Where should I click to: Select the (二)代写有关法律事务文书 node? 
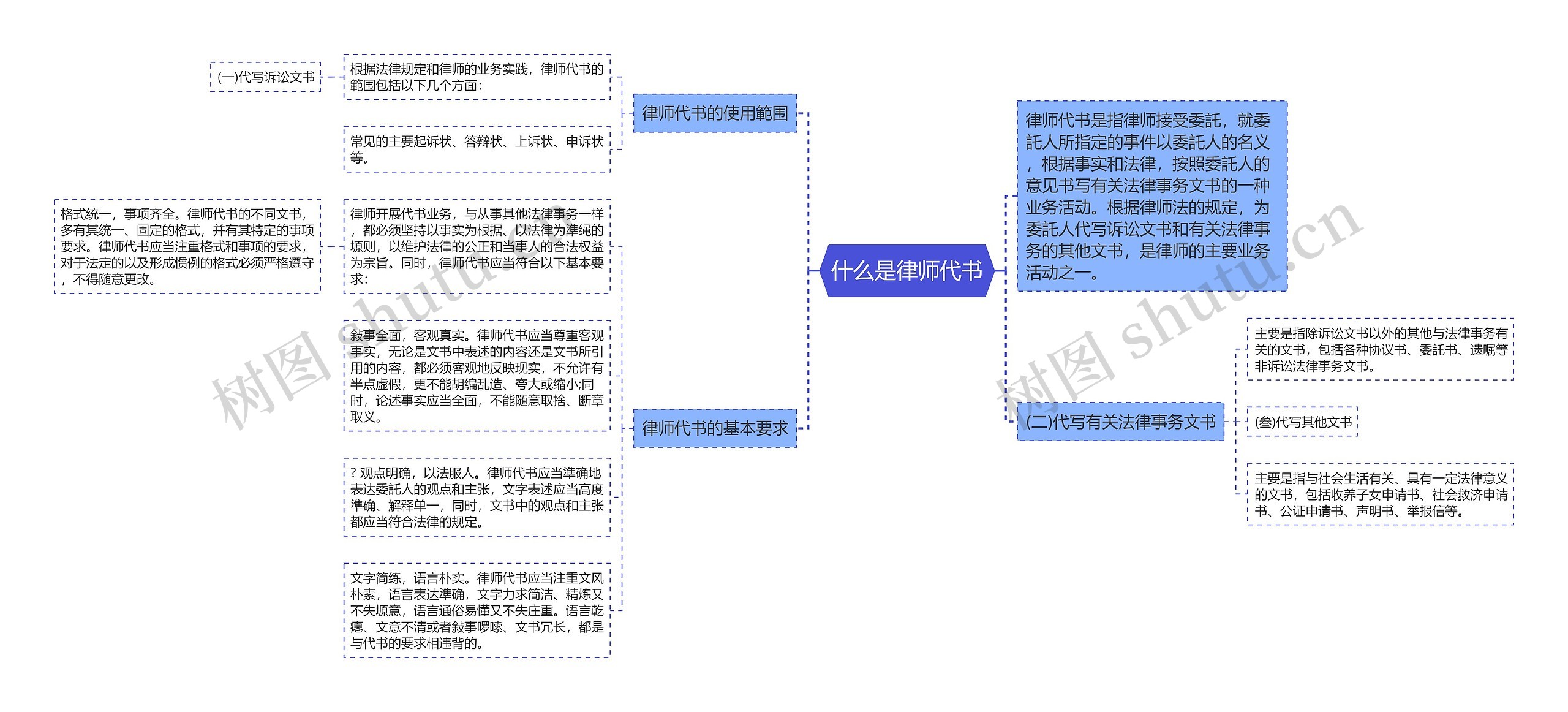pyautogui.click(x=1120, y=422)
